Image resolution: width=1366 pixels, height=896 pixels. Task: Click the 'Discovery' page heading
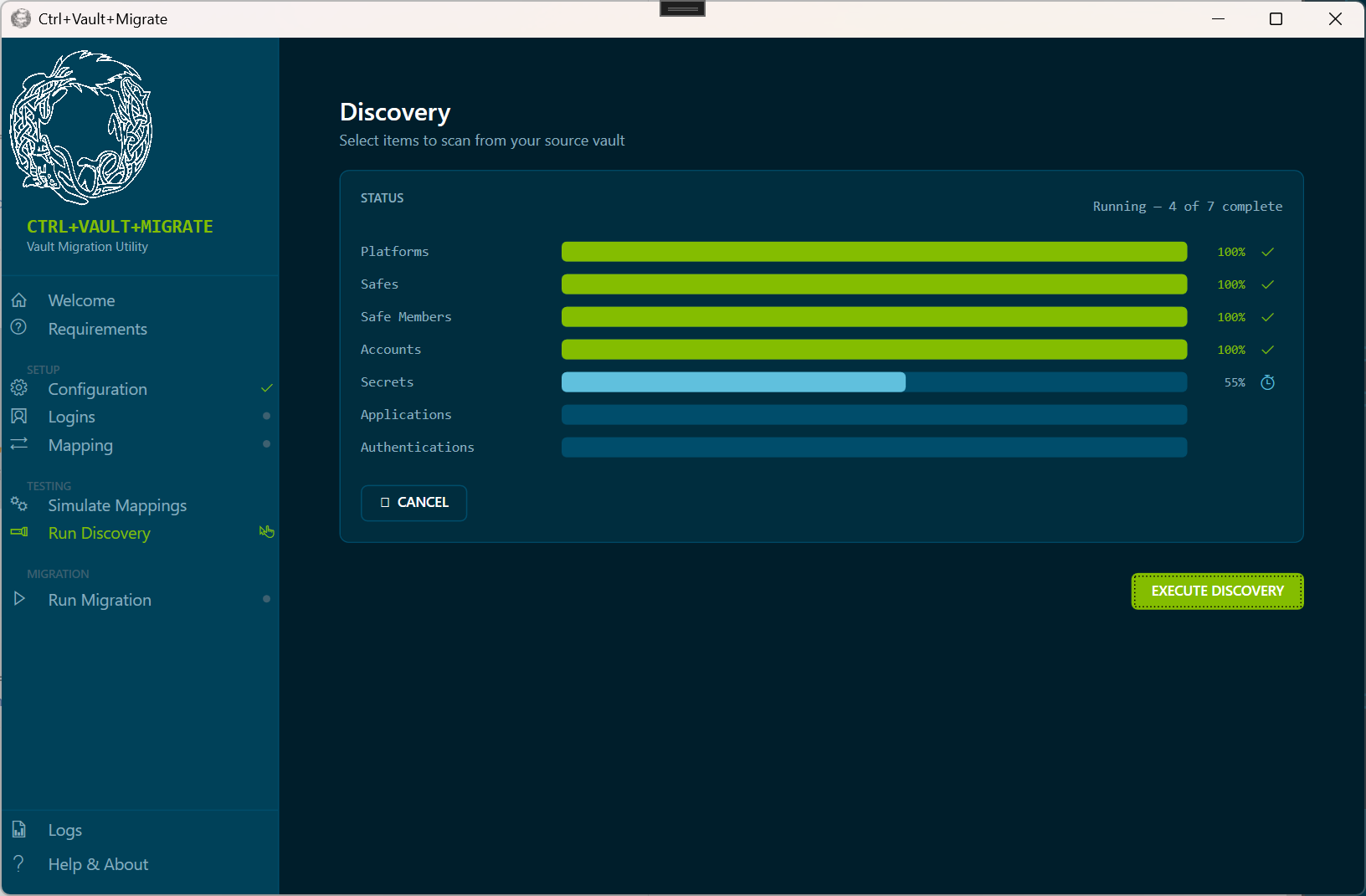click(x=395, y=113)
